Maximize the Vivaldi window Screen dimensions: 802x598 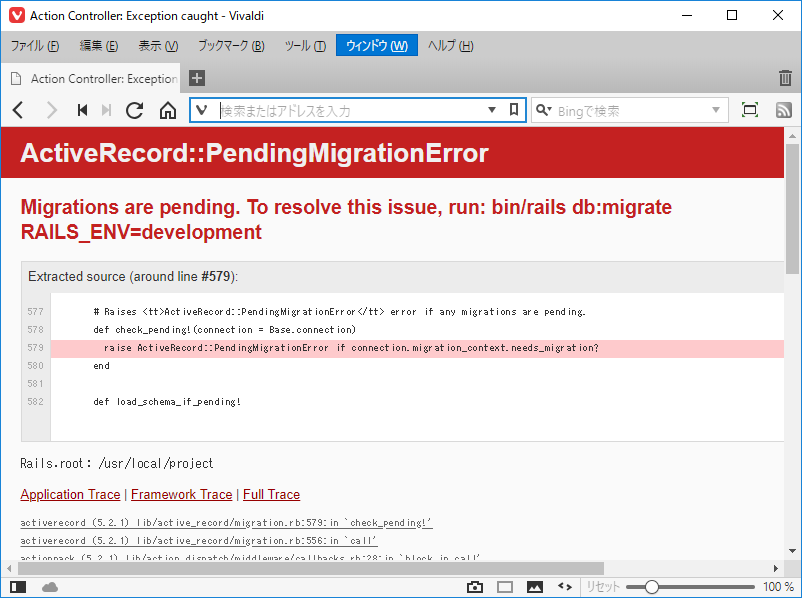732,15
